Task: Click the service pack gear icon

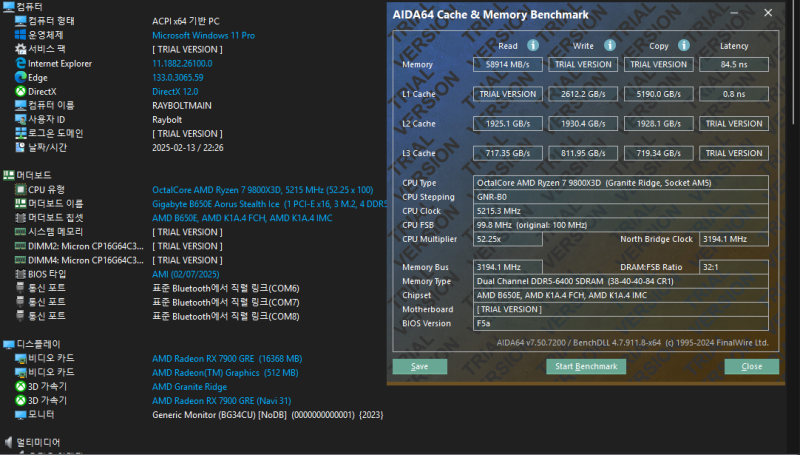Action: (20, 49)
